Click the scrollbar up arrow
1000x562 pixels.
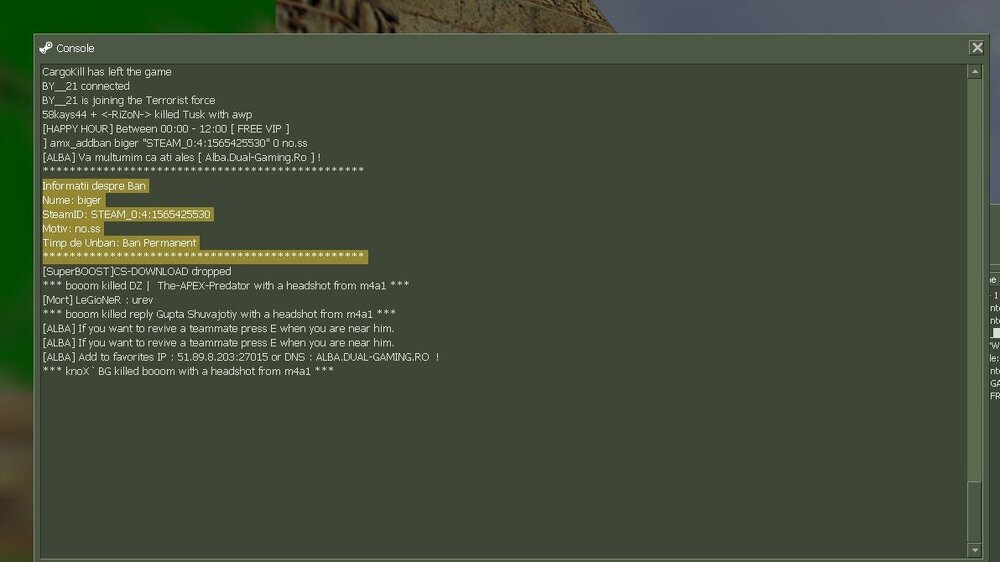point(974,72)
